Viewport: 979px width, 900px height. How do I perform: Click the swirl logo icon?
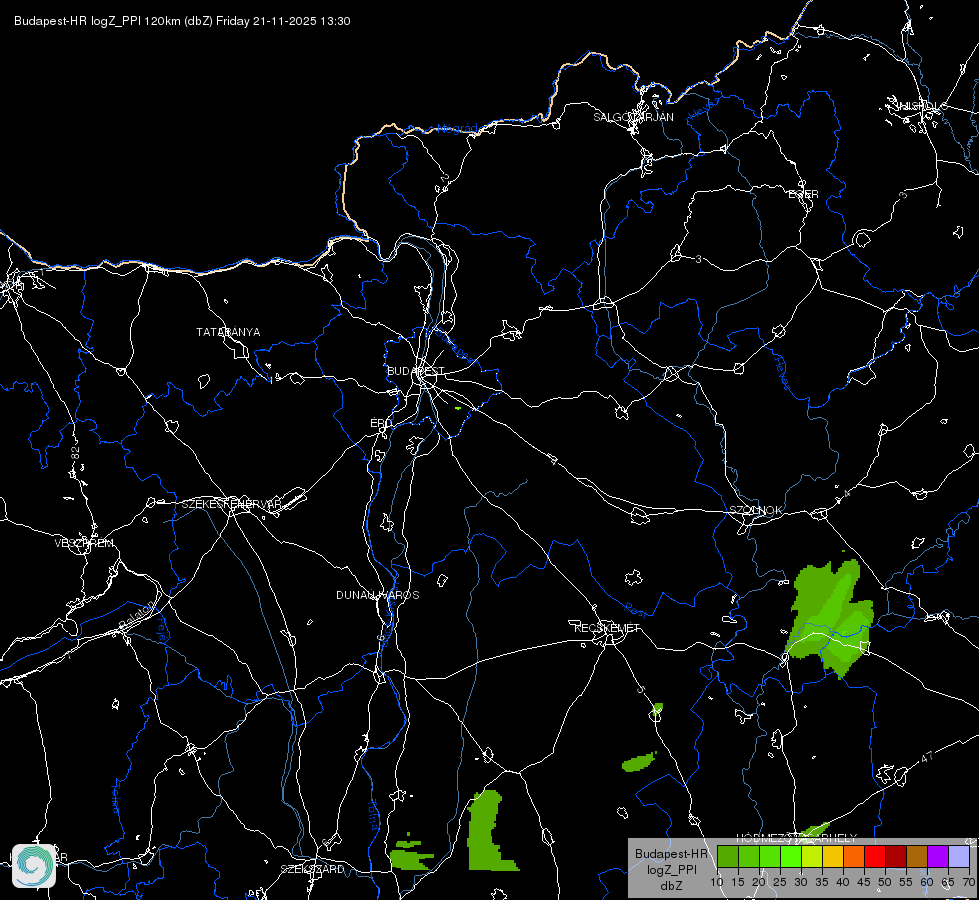coord(34,865)
